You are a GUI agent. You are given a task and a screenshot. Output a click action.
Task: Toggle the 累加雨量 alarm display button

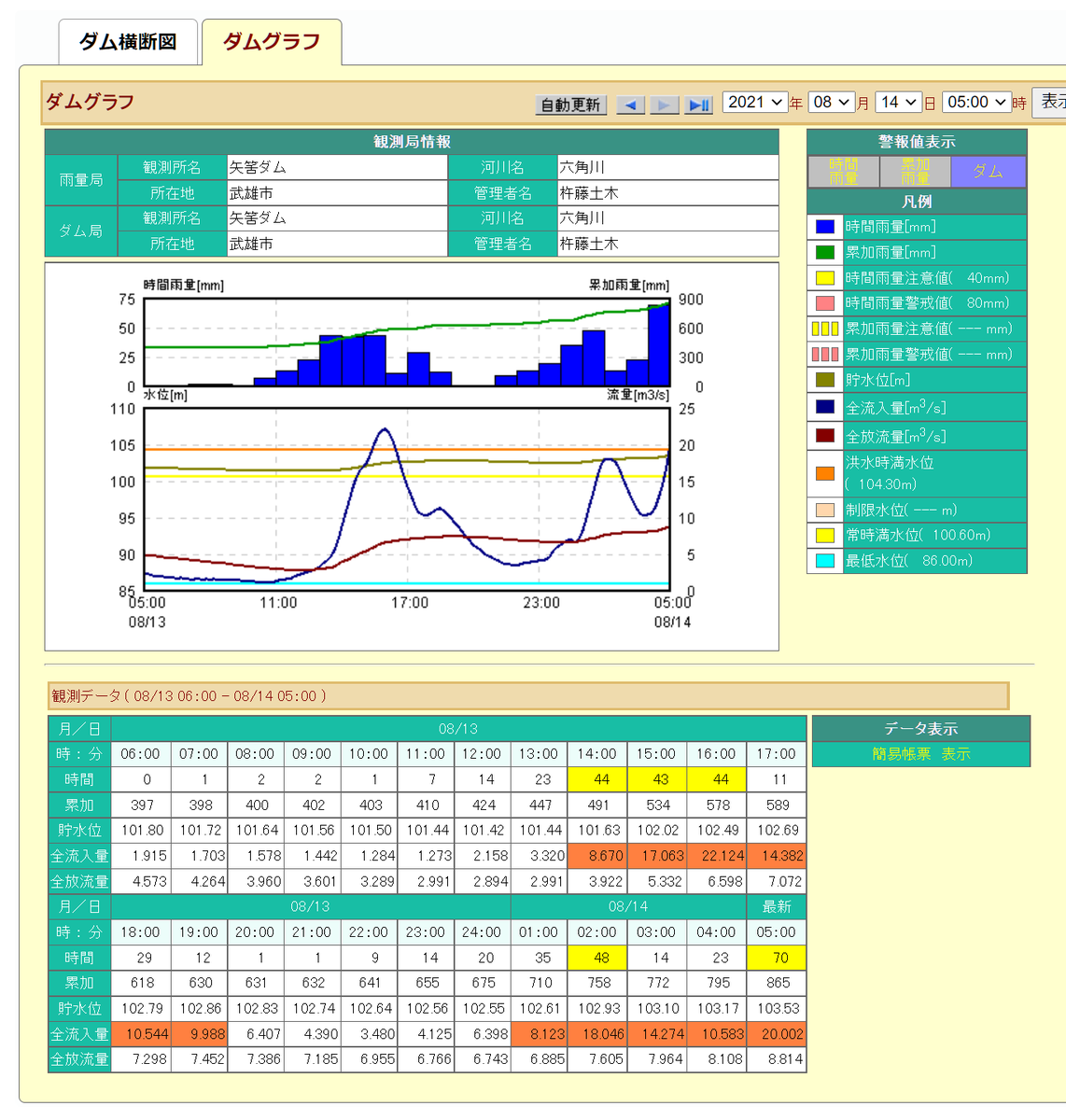(915, 172)
